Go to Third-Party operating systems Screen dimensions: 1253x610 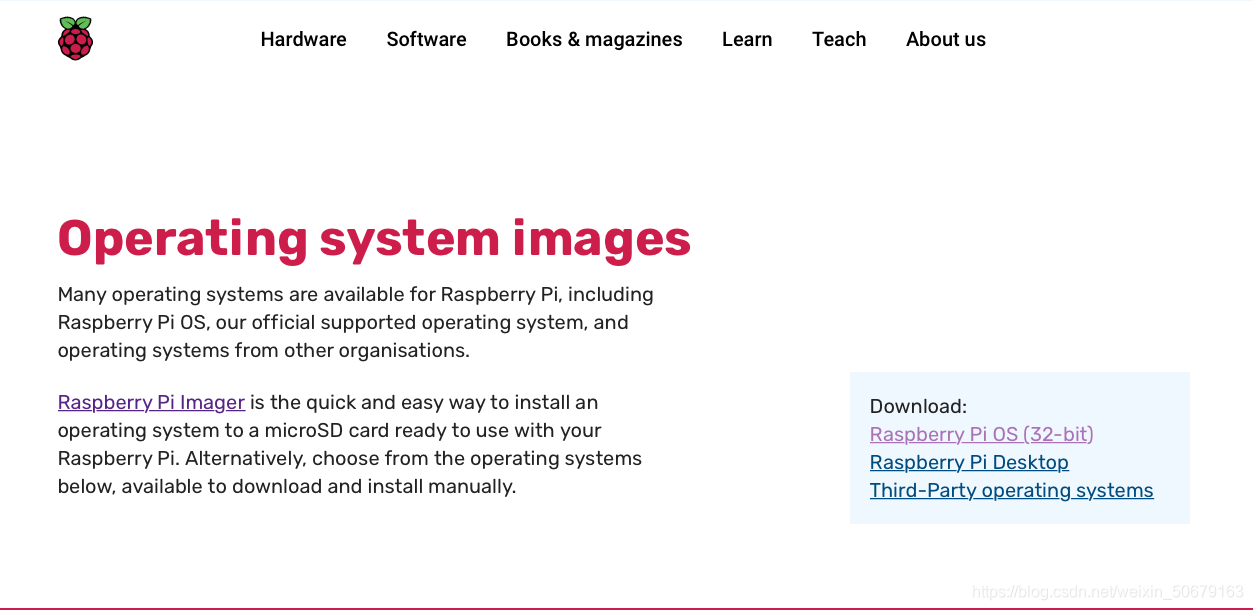tap(1011, 490)
